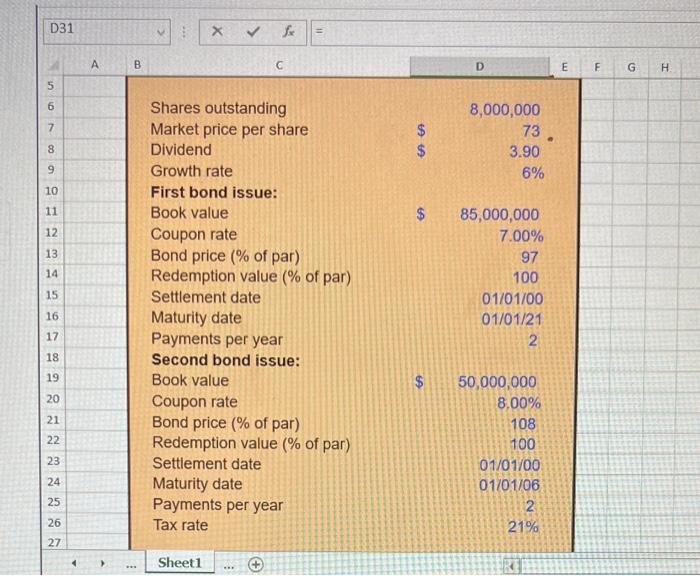Select the 8.00% coupon rate cell
Image resolution: width=700 pixels, height=576 pixels.
point(519,403)
